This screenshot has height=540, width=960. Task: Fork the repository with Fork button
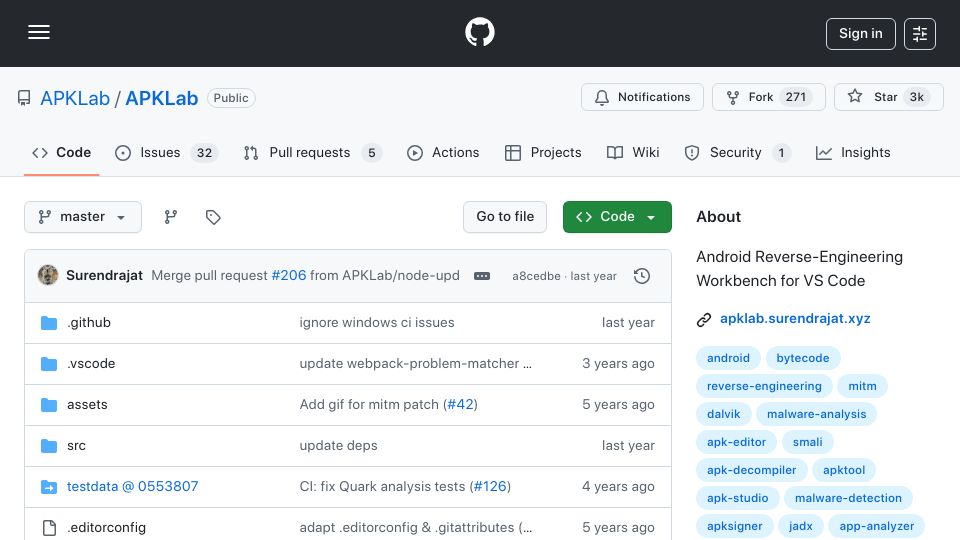click(768, 97)
